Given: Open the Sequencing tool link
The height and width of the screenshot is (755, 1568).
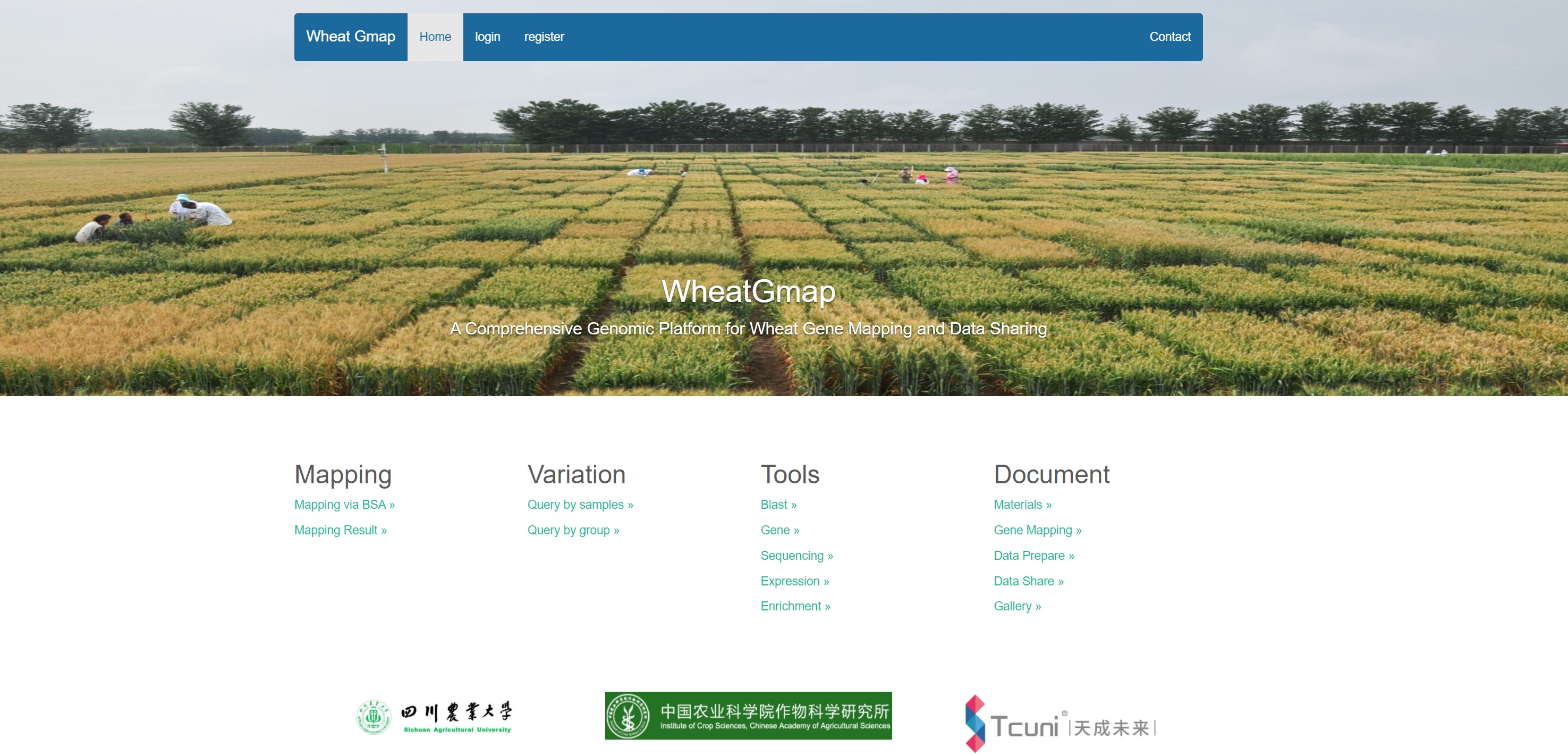Looking at the screenshot, I should tap(796, 556).
